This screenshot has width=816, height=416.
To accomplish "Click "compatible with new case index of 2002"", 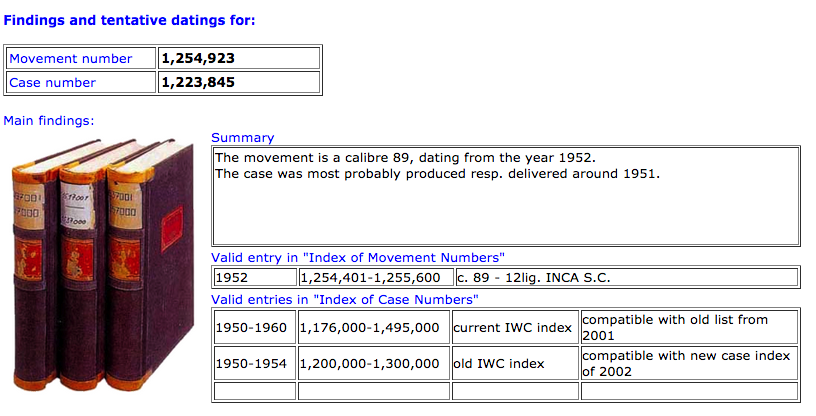I will (687, 364).
